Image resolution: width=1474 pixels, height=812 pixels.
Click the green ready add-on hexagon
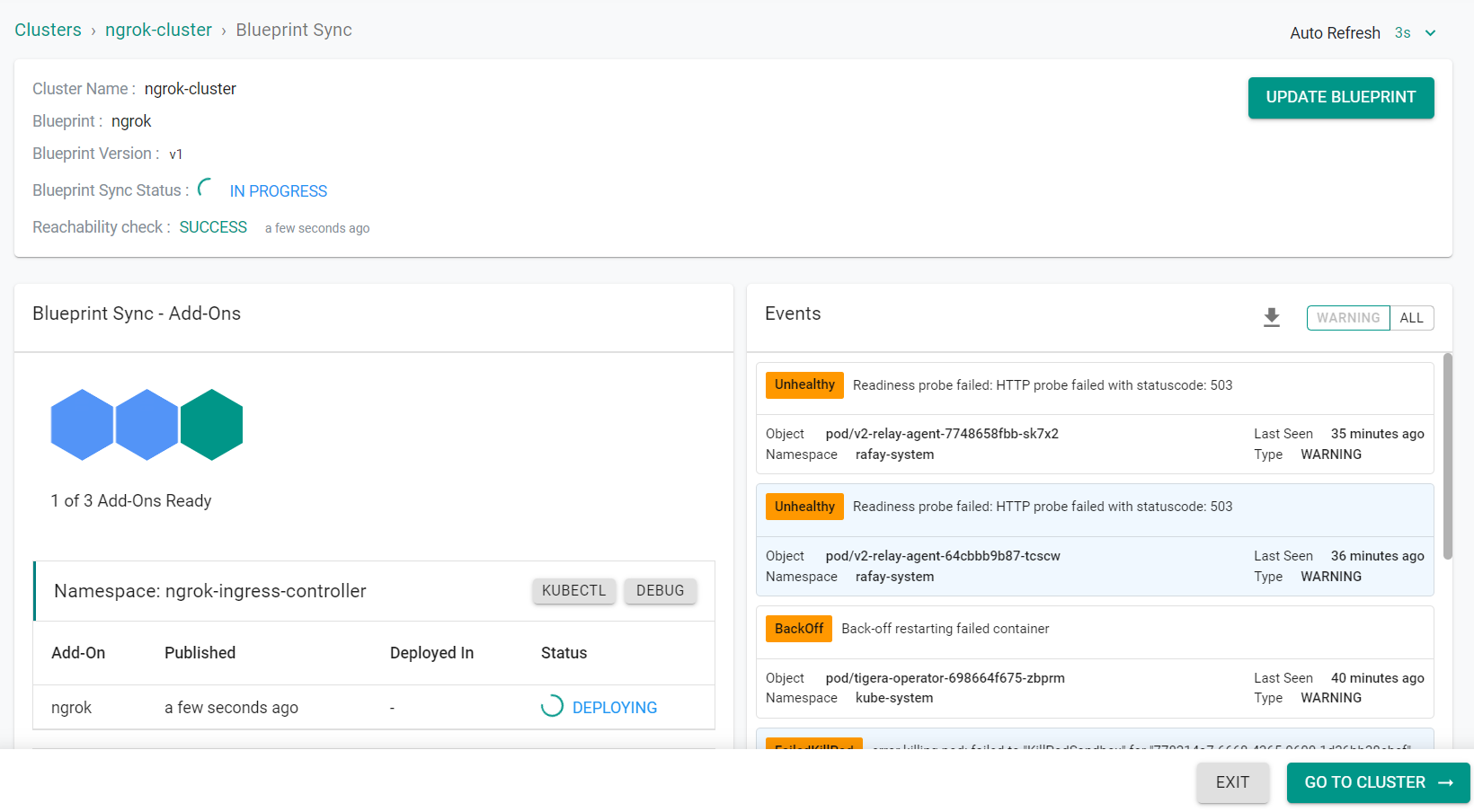click(211, 425)
